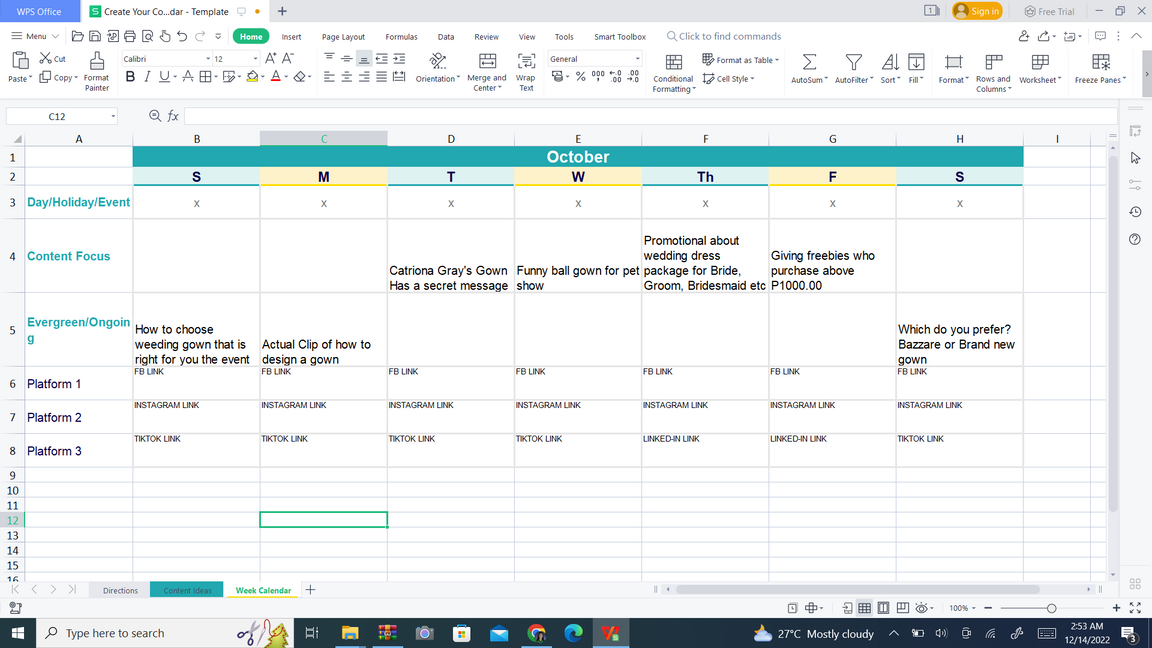This screenshot has height=648, width=1152.
Task: Toggle Italic formatting
Action: coord(147,76)
